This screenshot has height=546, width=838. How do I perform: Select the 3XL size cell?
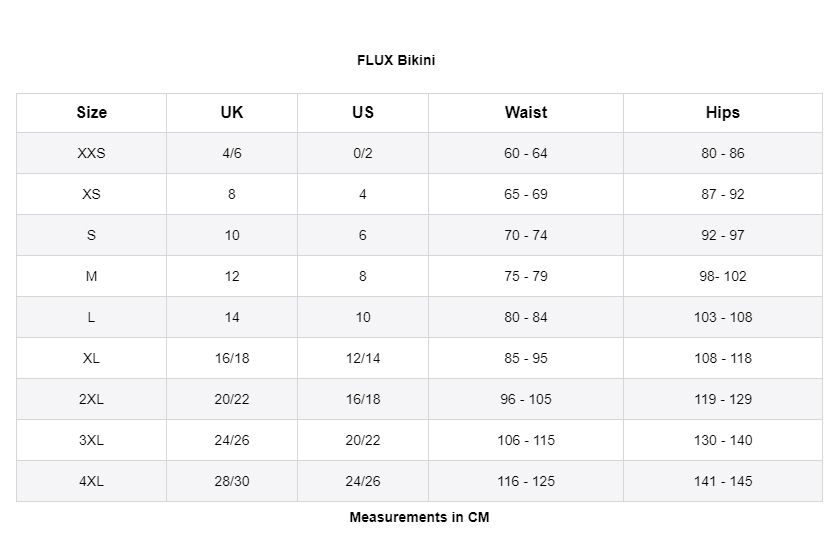point(91,440)
